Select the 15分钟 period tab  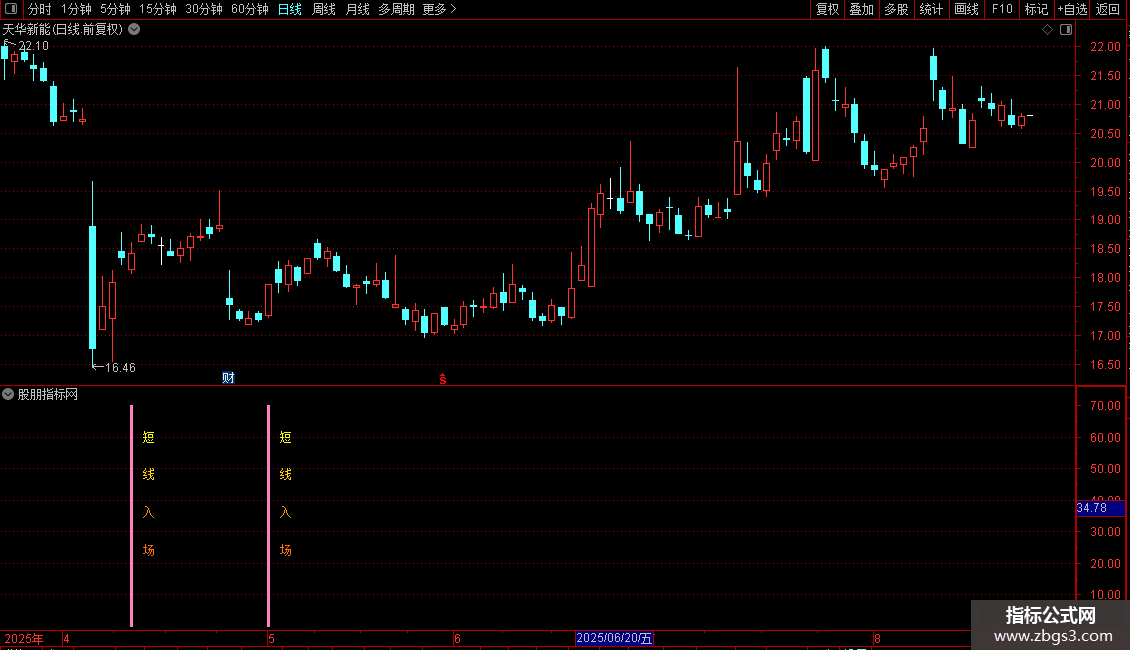pyautogui.click(x=158, y=9)
